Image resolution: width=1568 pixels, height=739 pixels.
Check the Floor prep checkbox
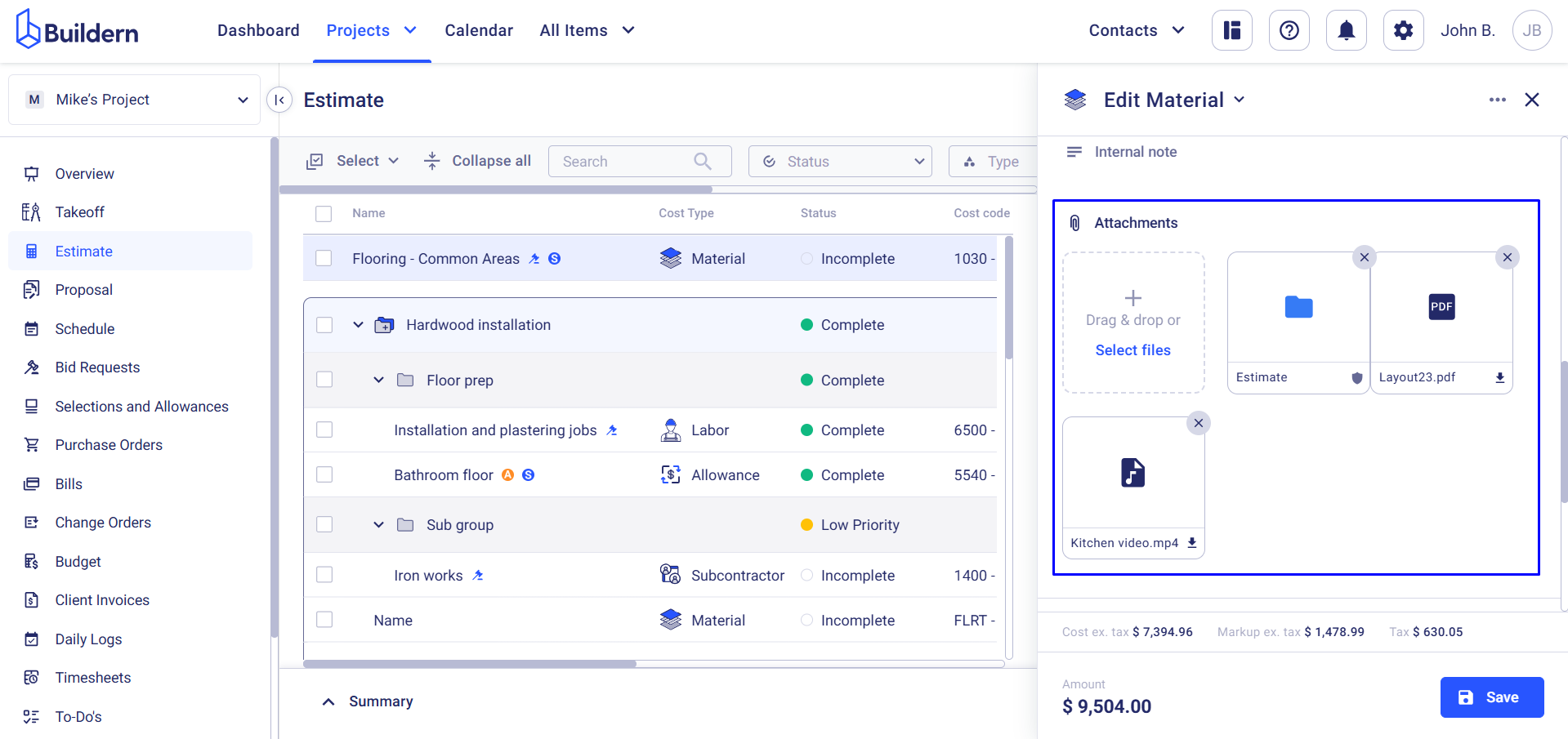tap(324, 380)
